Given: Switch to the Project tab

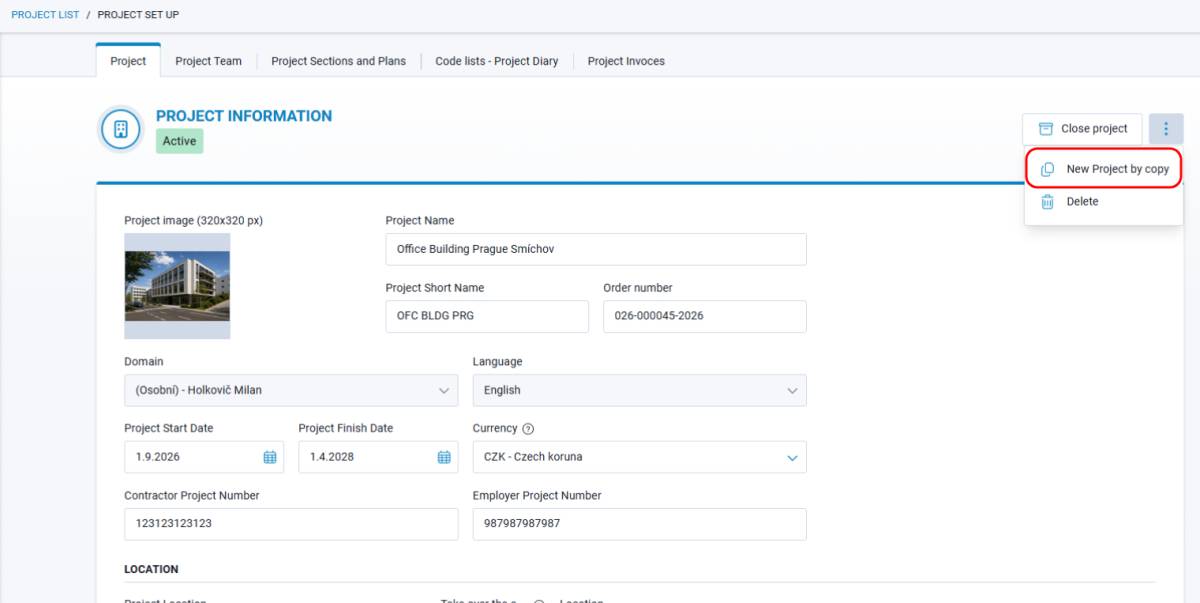Looking at the screenshot, I should click(x=128, y=61).
